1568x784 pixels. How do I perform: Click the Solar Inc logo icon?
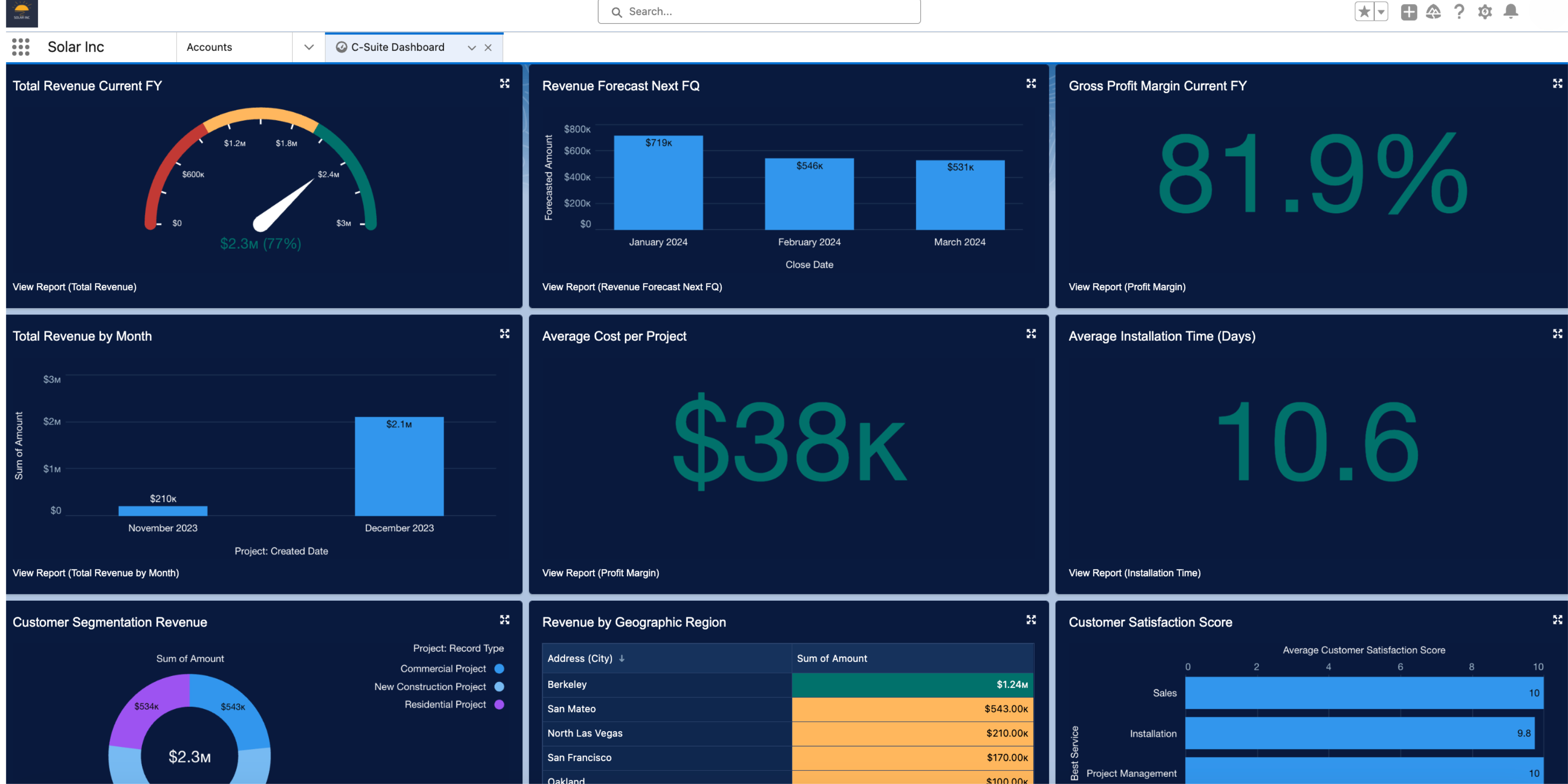pyautogui.click(x=22, y=13)
